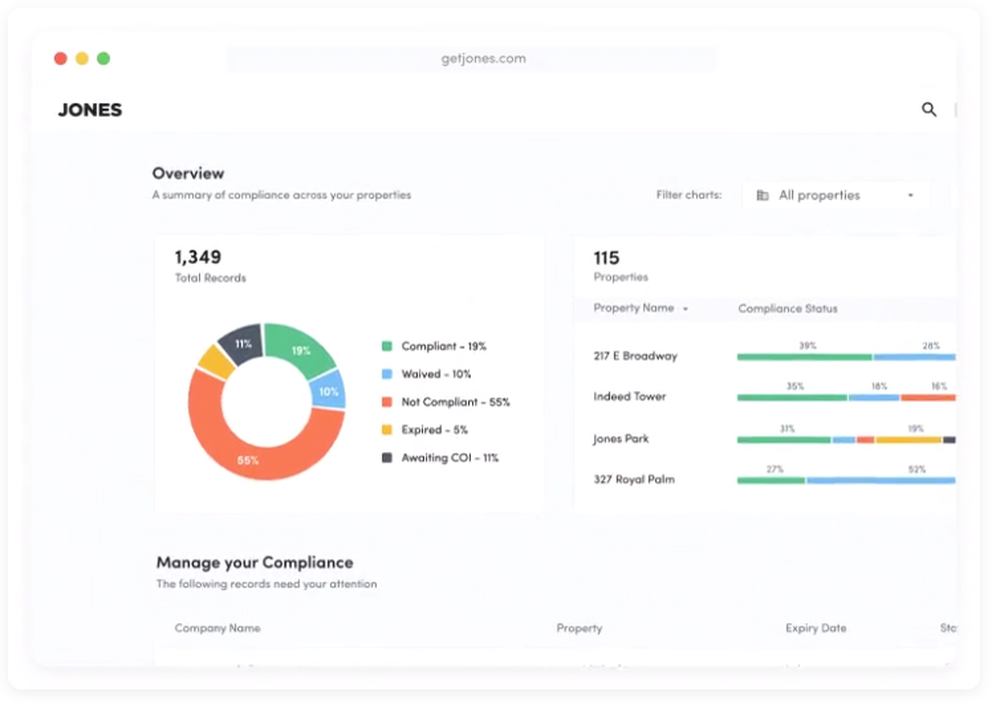Click the orange Not Compliant legend swatch

(386, 402)
